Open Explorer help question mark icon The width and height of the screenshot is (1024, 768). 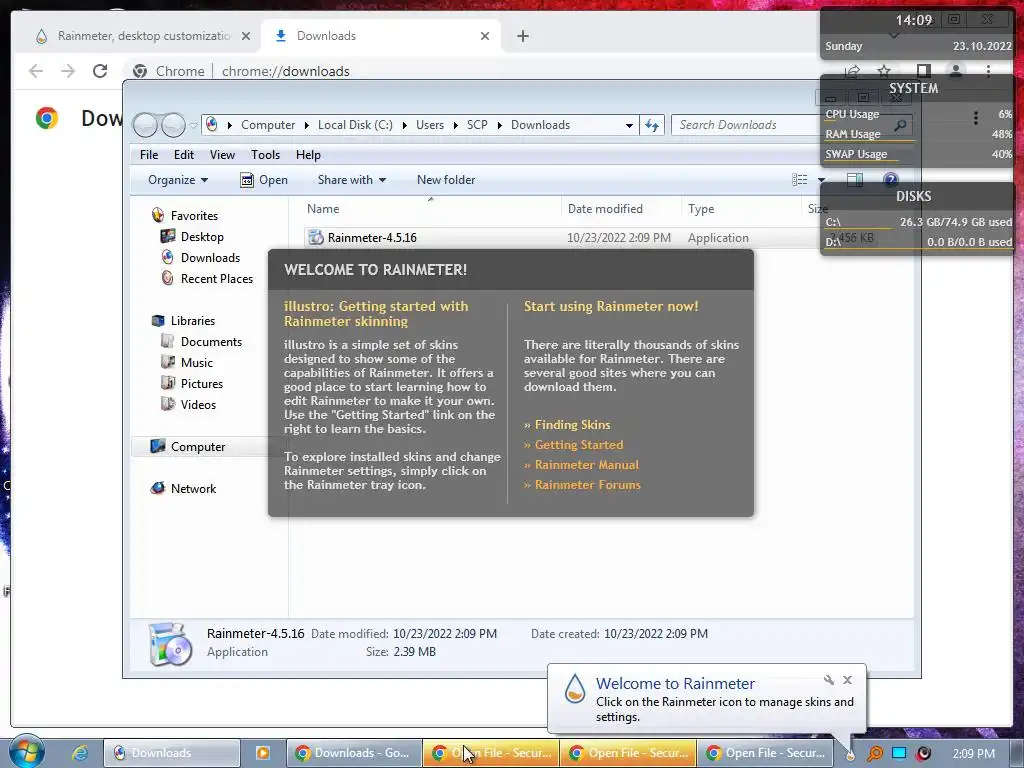point(890,180)
